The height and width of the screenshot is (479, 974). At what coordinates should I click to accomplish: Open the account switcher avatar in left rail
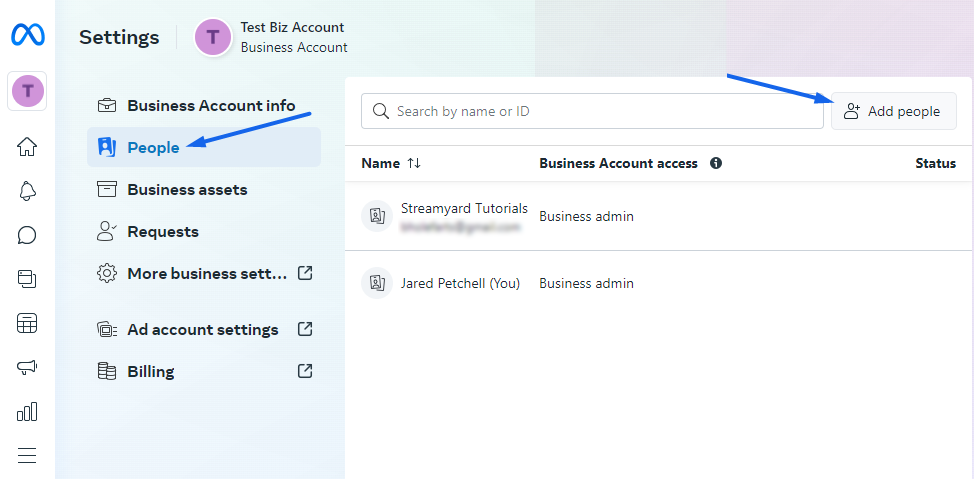tap(27, 91)
